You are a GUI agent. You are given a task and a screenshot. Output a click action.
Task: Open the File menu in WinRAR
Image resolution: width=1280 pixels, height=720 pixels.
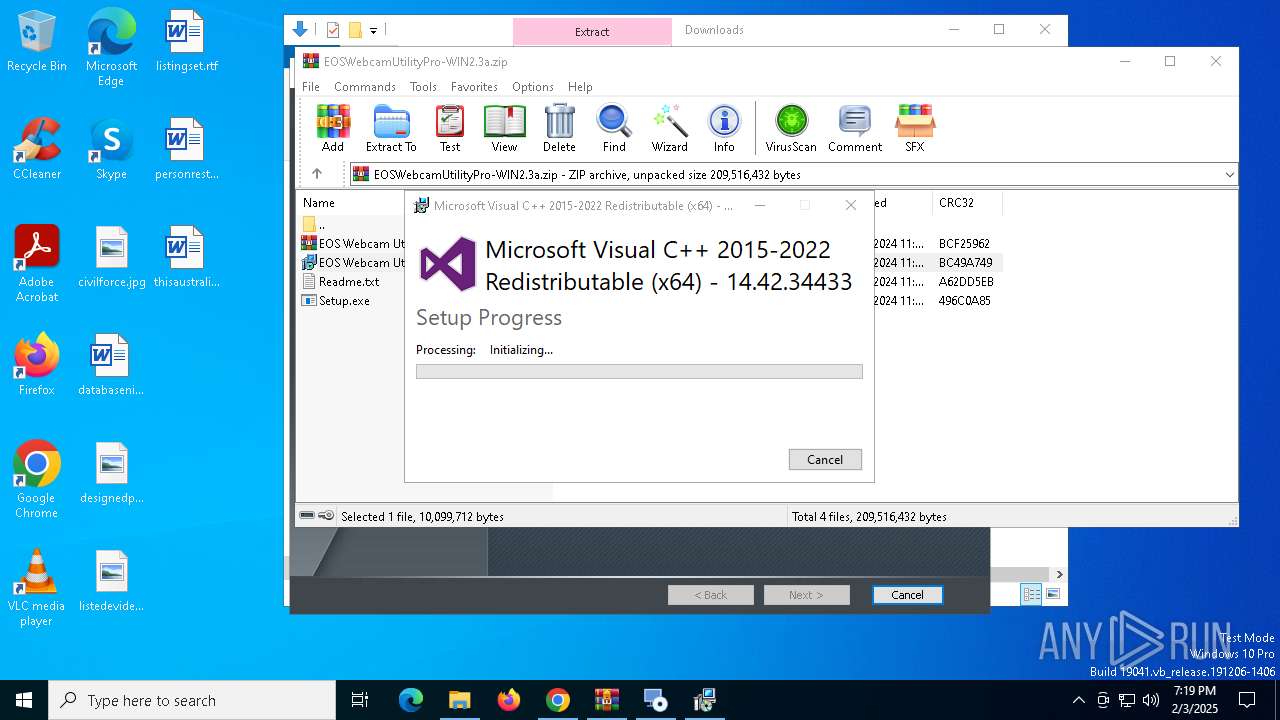point(311,87)
